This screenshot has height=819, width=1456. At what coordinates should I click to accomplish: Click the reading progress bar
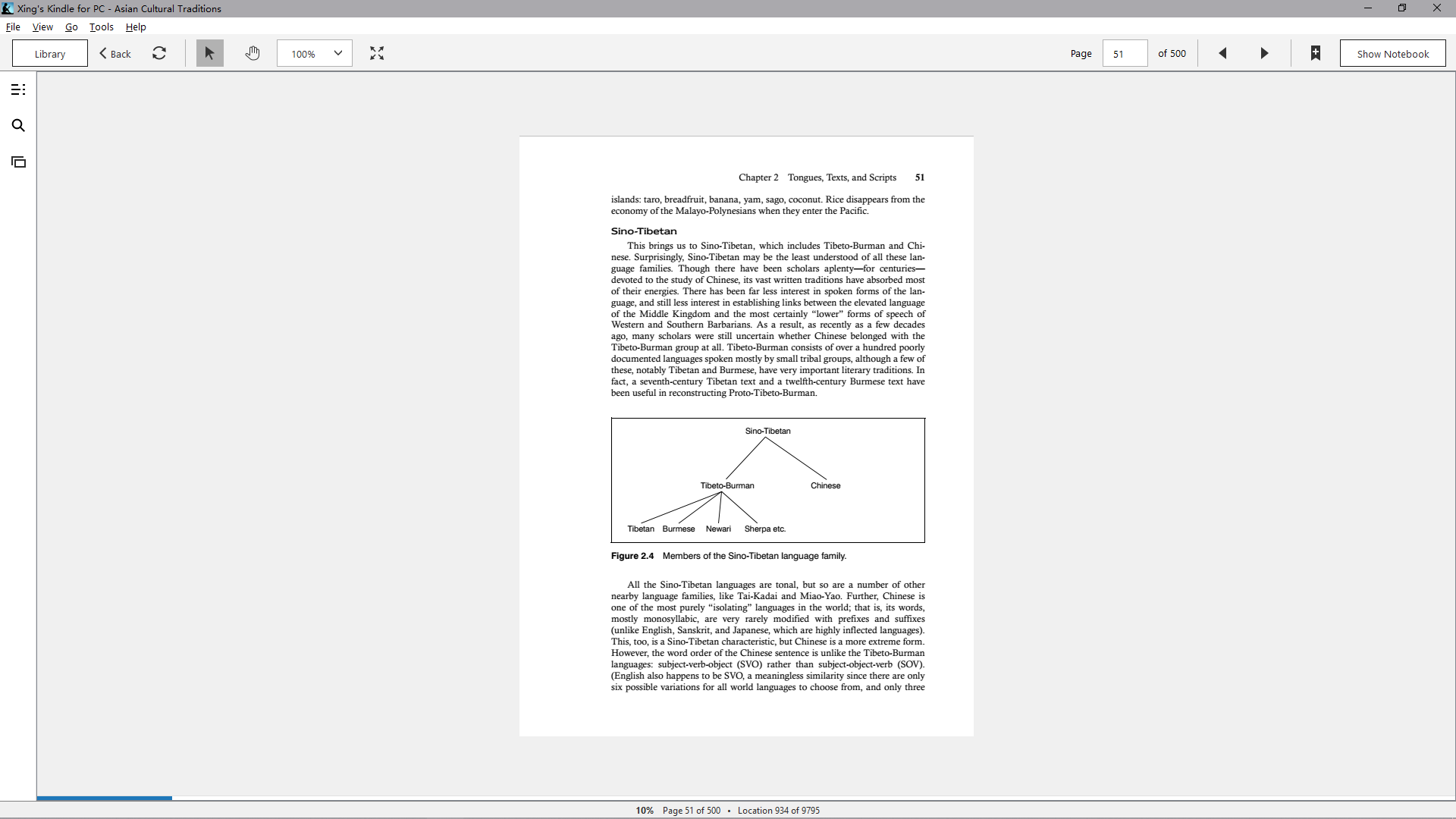point(746,799)
